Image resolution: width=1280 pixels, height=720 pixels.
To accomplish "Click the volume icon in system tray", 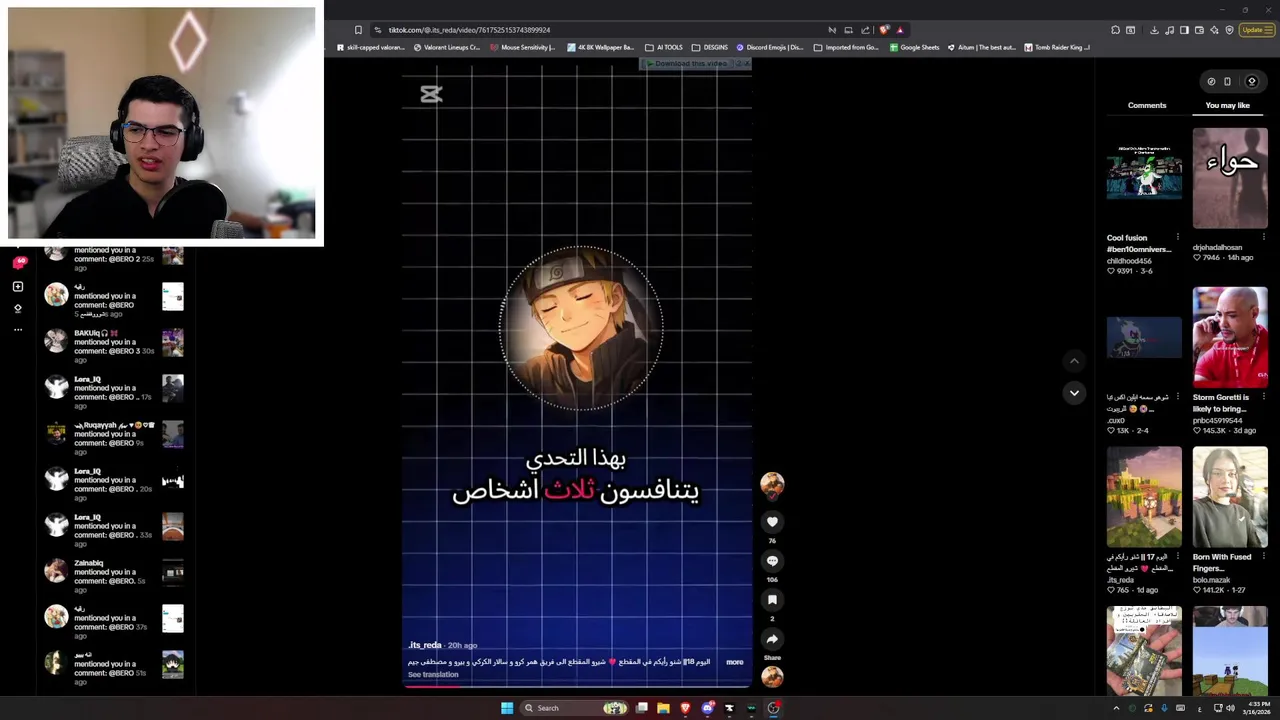I will click(1231, 708).
